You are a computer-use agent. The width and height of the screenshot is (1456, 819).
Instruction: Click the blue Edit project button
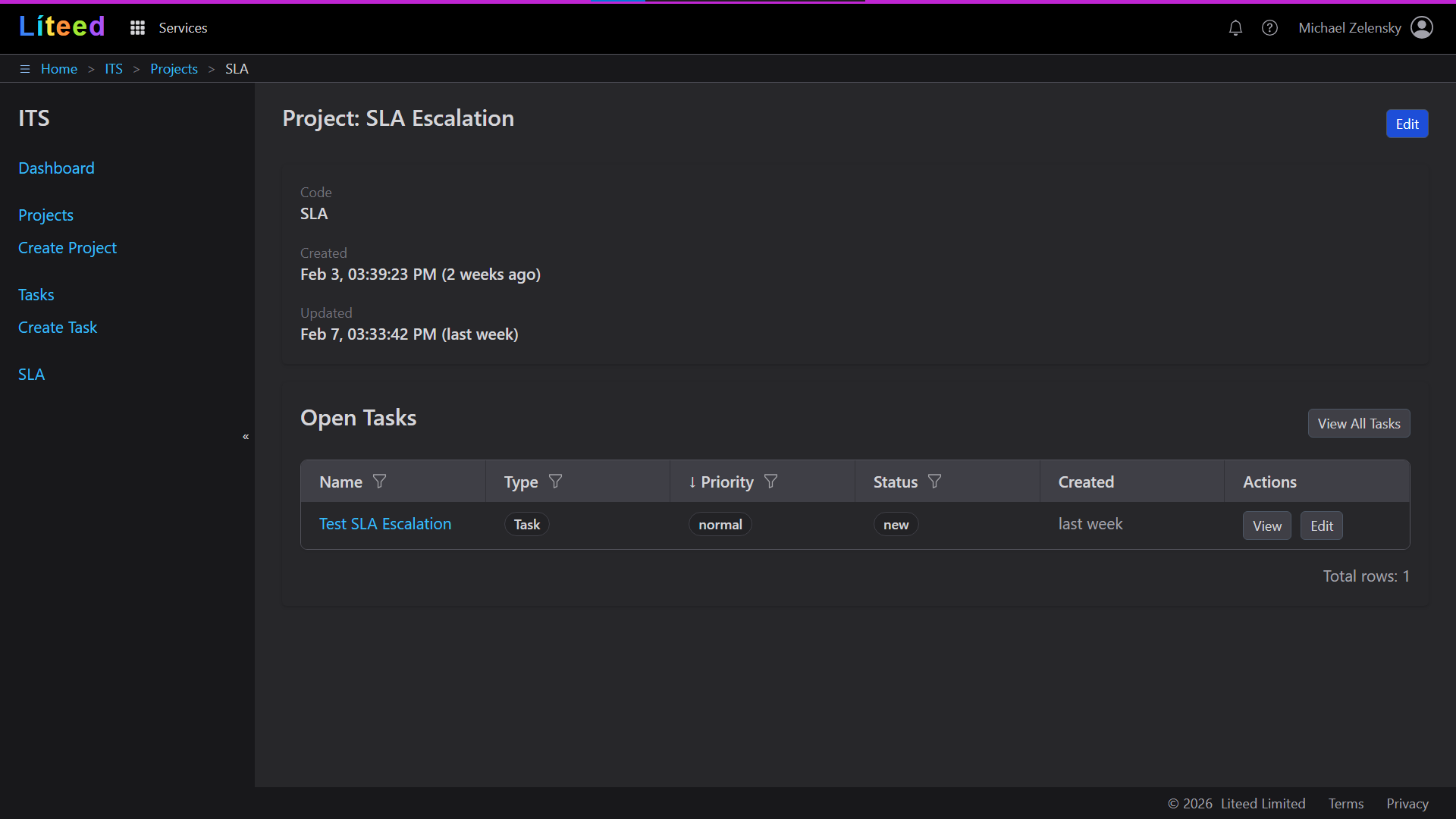pos(1407,124)
